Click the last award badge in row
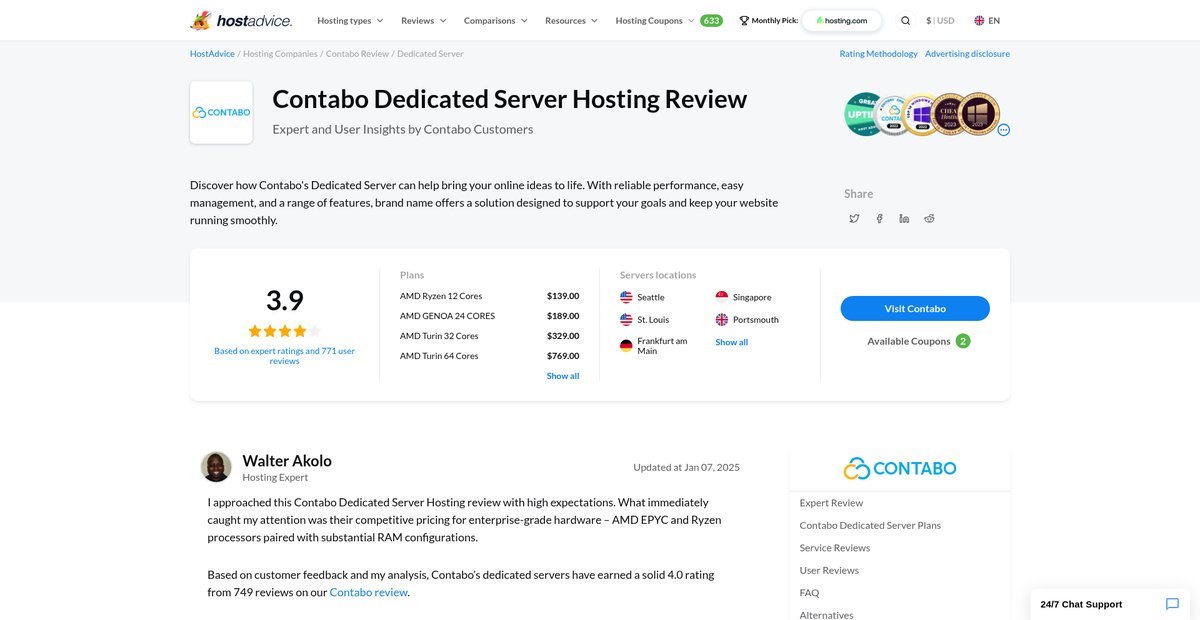1200x620 pixels. coord(979,114)
